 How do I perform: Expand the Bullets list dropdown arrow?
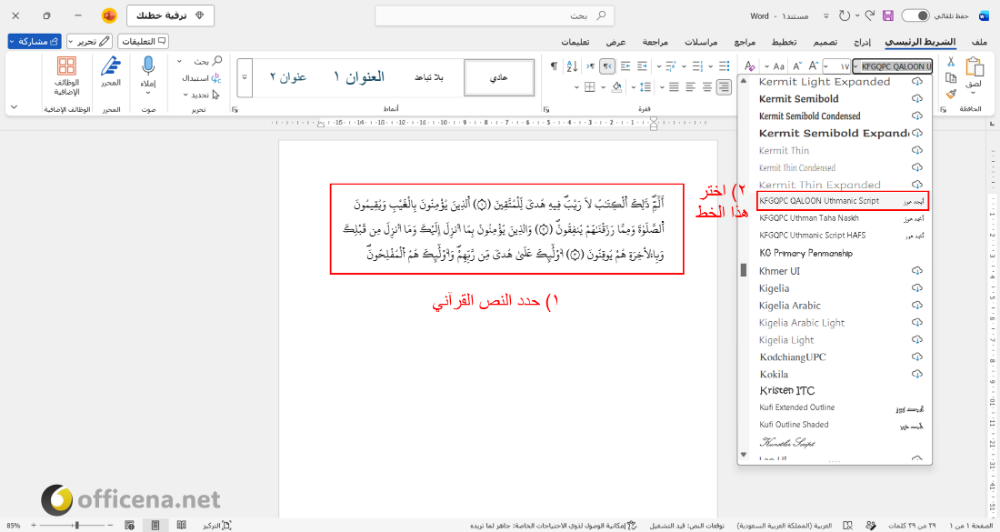pyautogui.click(x=712, y=66)
